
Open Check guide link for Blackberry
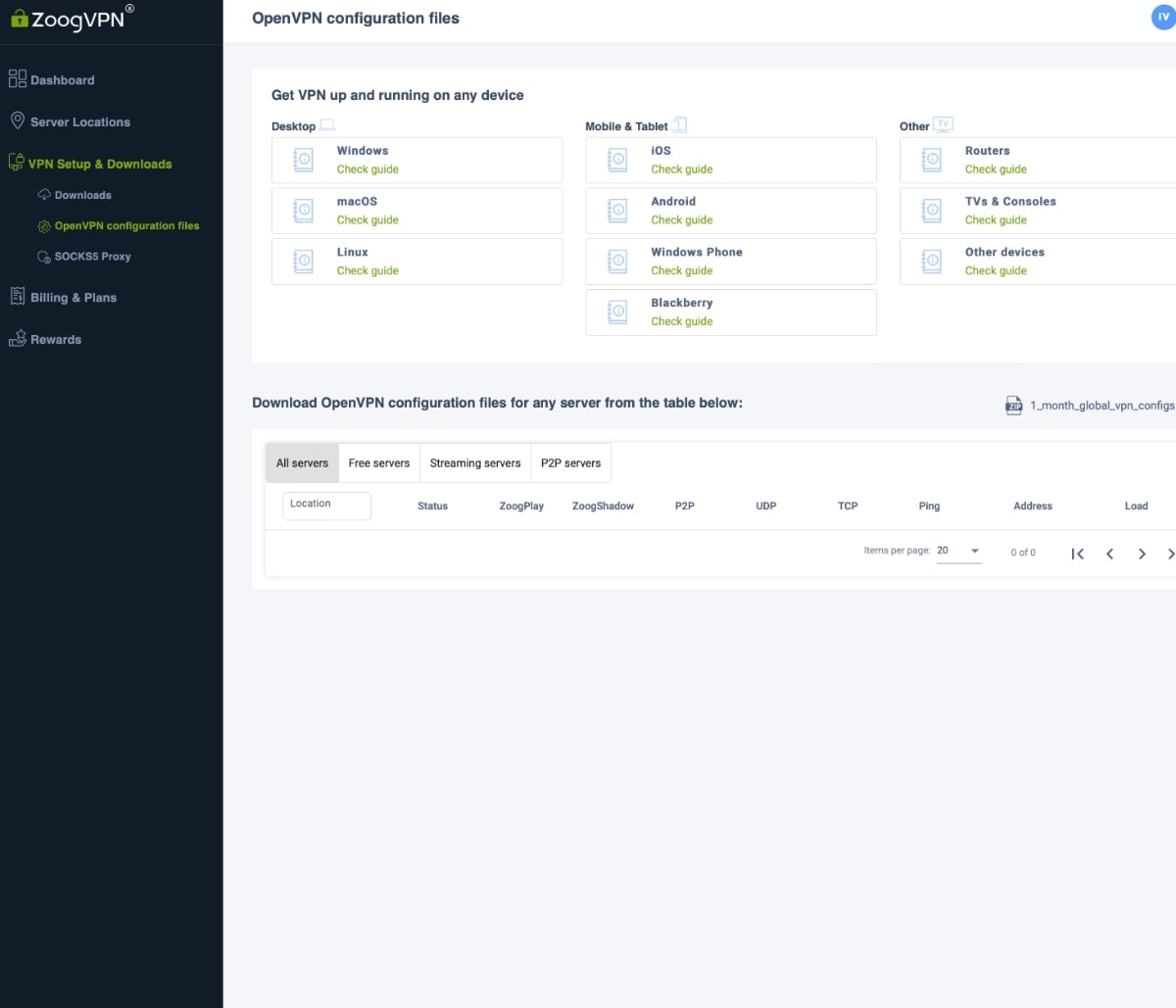[682, 322]
